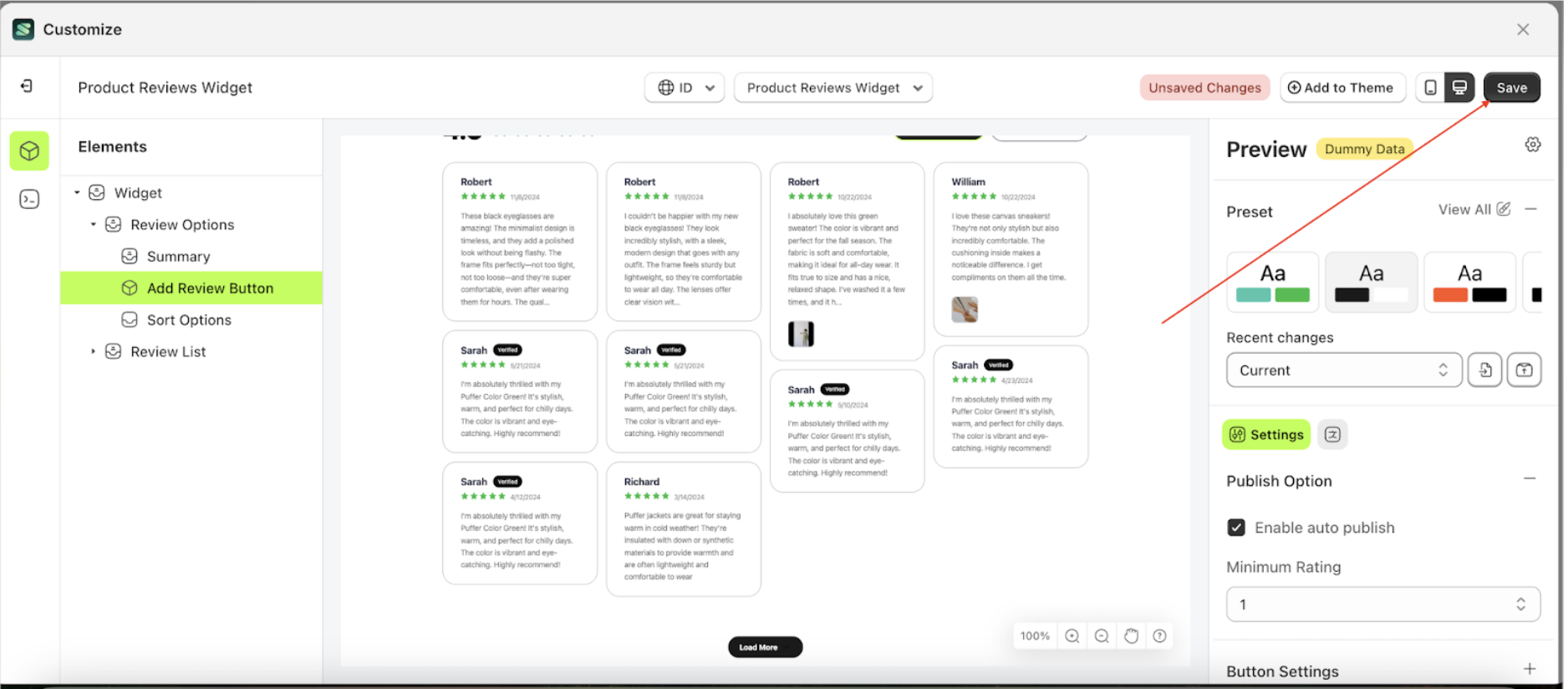The image size is (1568, 689).
Task: Click the Add Review Button cube icon
Action: pos(130,288)
